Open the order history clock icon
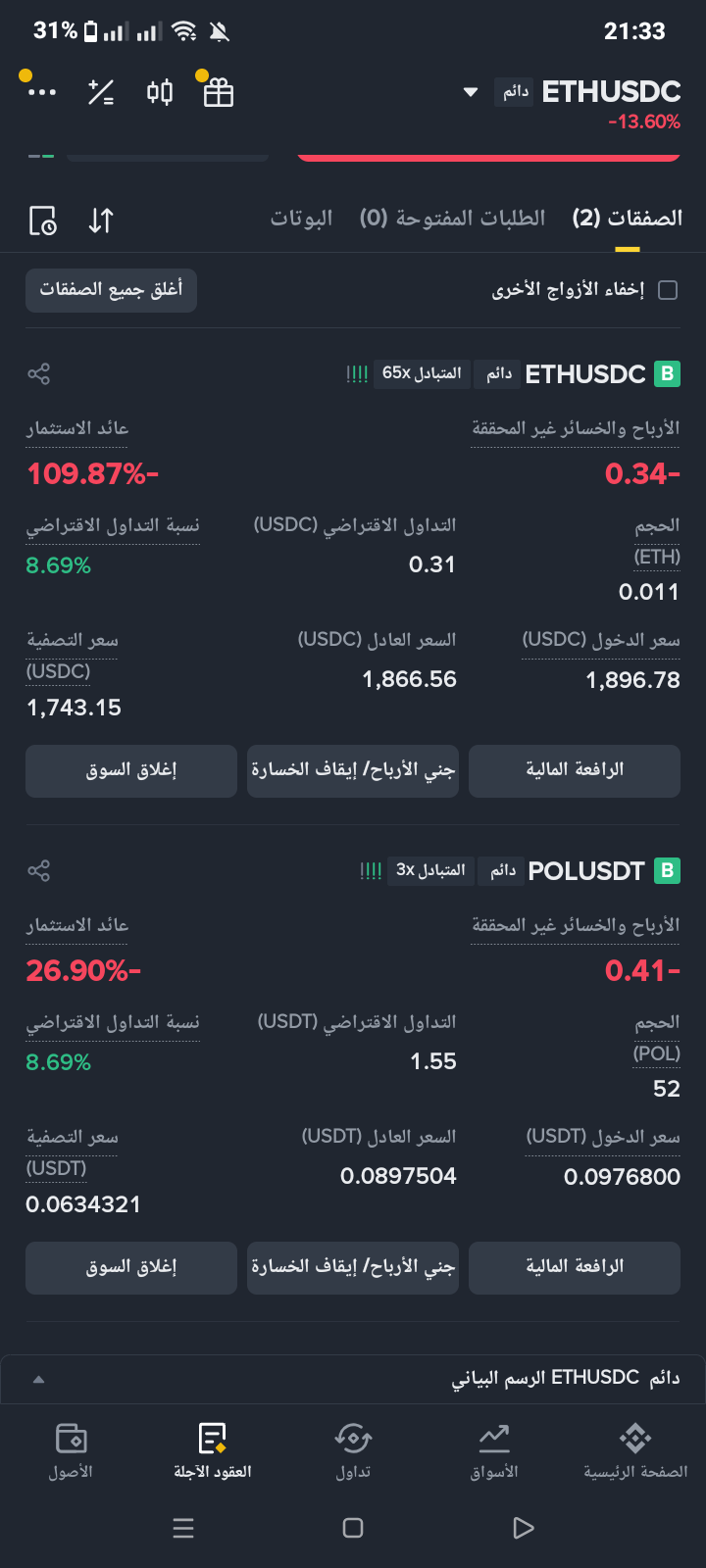 (43, 220)
